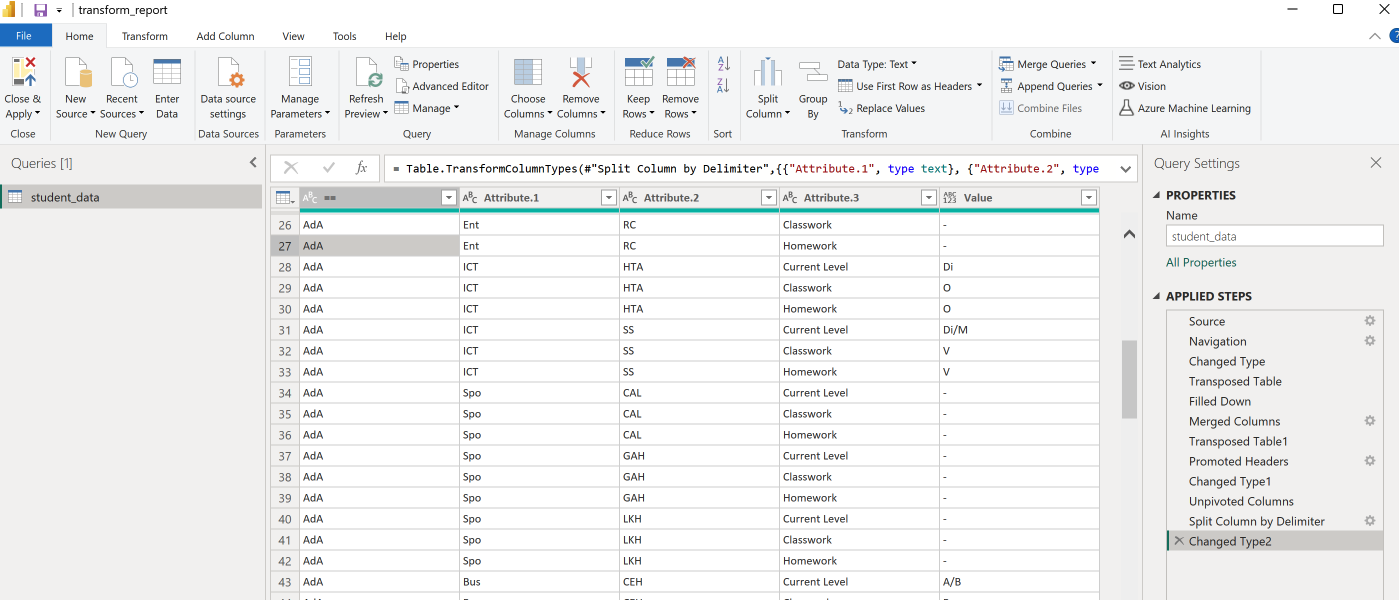
Task: Select row number 33 header
Action: [x=285, y=372]
